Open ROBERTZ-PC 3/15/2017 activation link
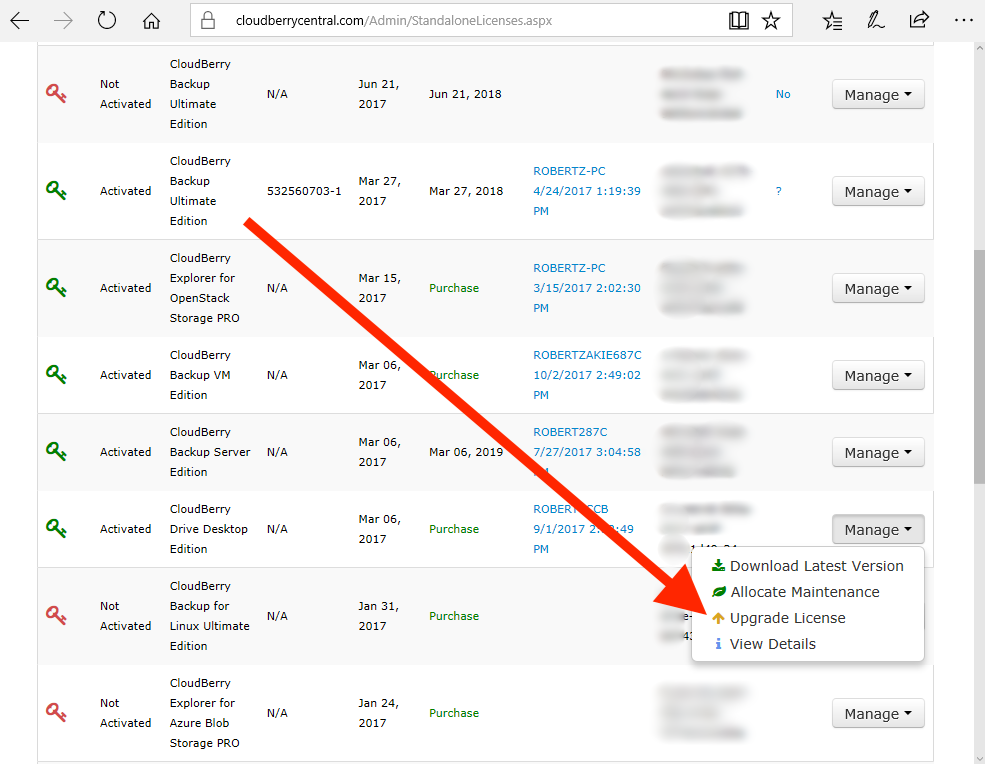985x764 pixels. [x=587, y=288]
